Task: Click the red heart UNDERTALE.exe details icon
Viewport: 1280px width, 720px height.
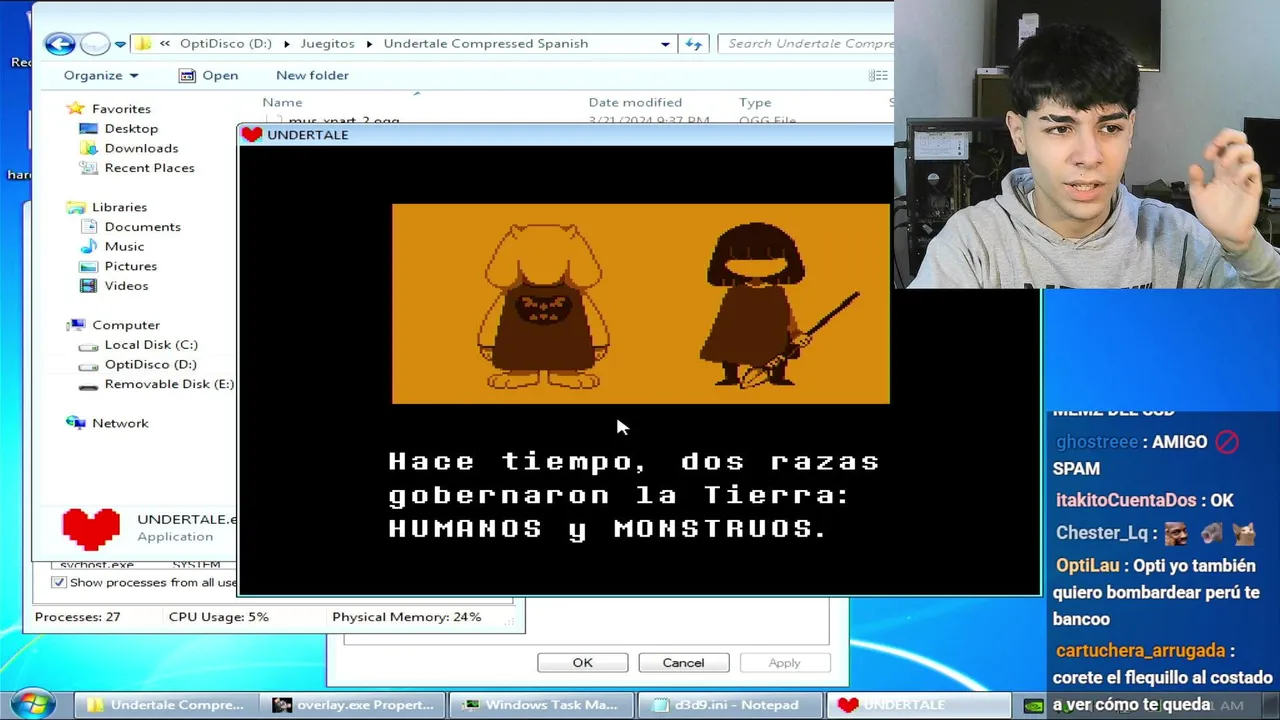Action: coord(91,529)
